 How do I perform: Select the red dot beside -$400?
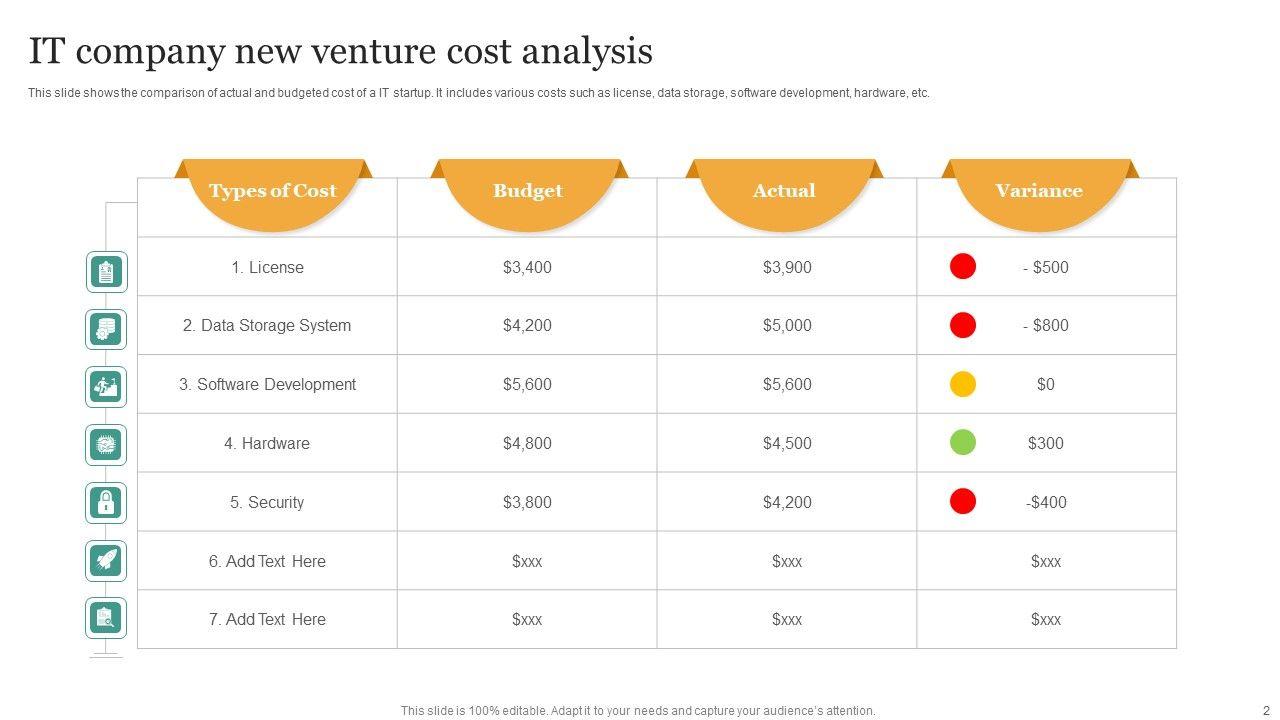(962, 501)
